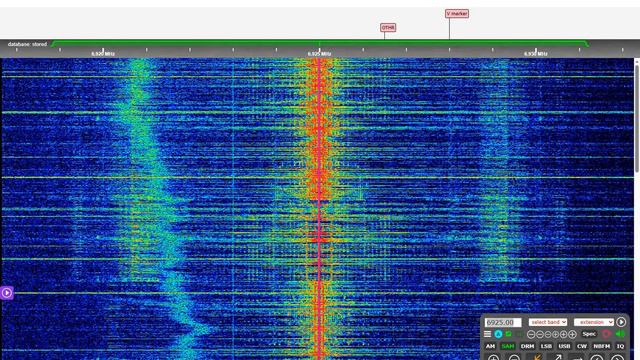This screenshot has height=360, width=640.
Task: Select DRM demodulation mode
Action: coord(527,346)
